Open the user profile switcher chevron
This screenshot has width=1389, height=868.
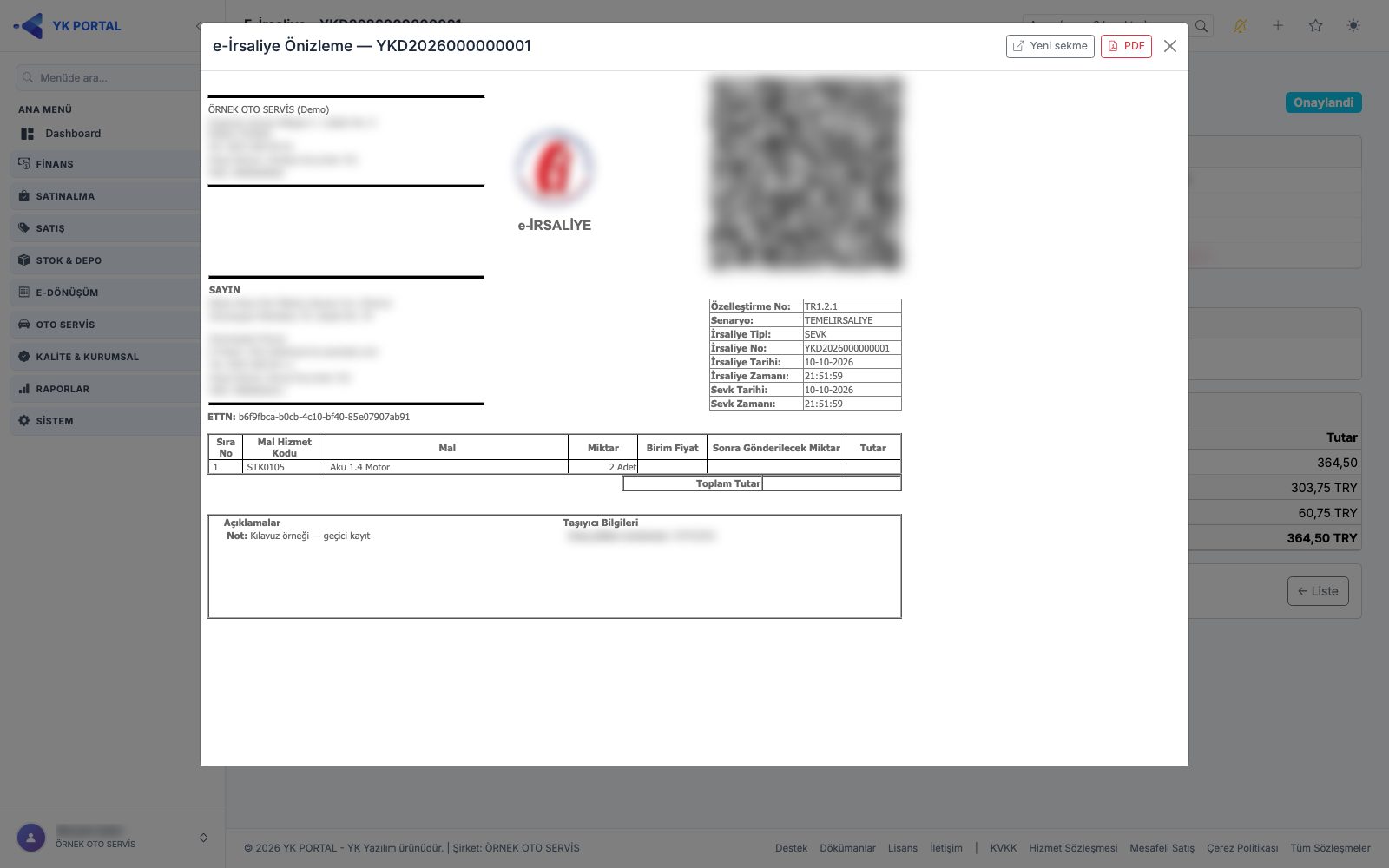click(x=203, y=838)
